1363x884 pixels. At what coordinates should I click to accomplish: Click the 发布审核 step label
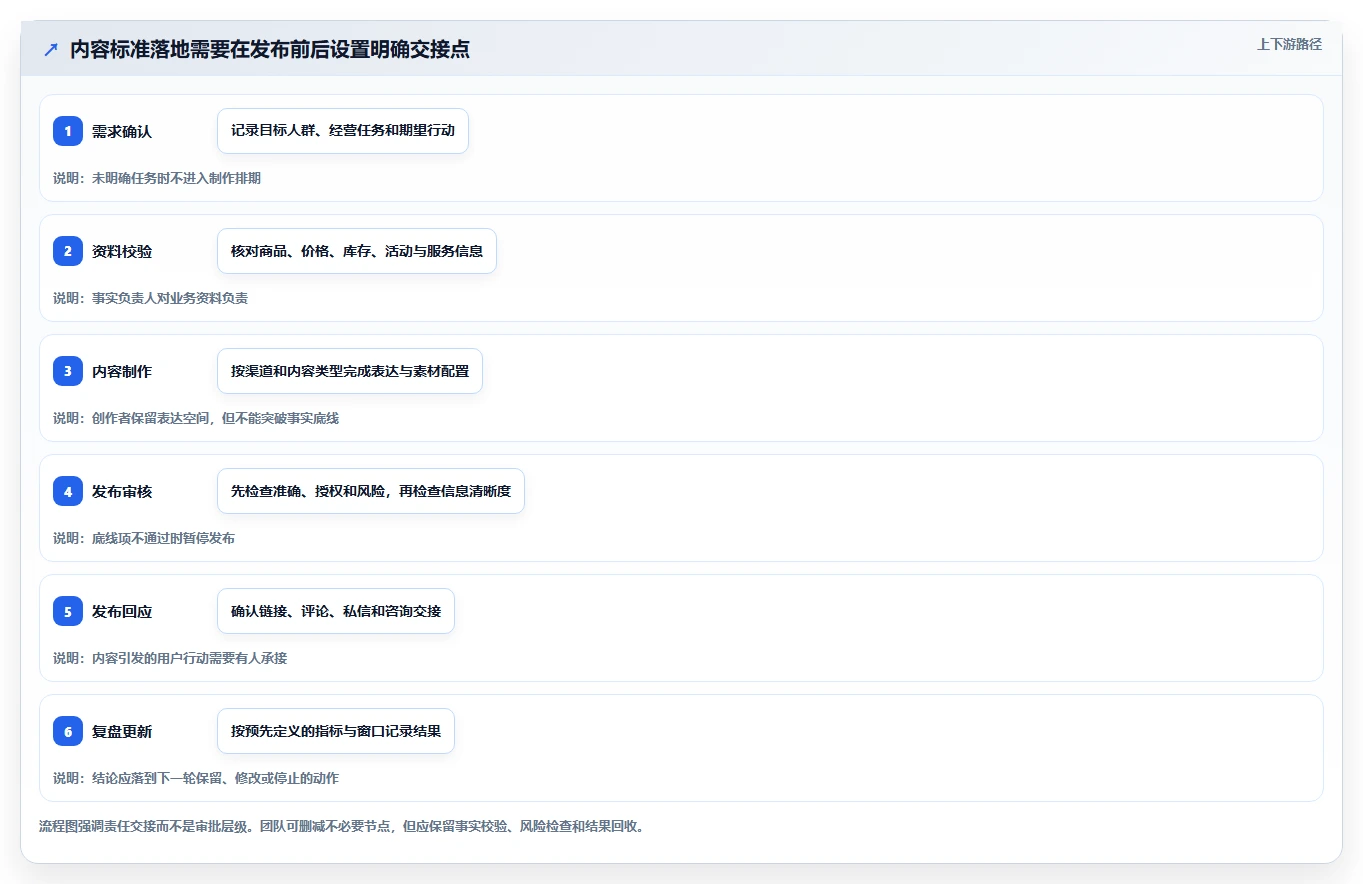tap(122, 491)
